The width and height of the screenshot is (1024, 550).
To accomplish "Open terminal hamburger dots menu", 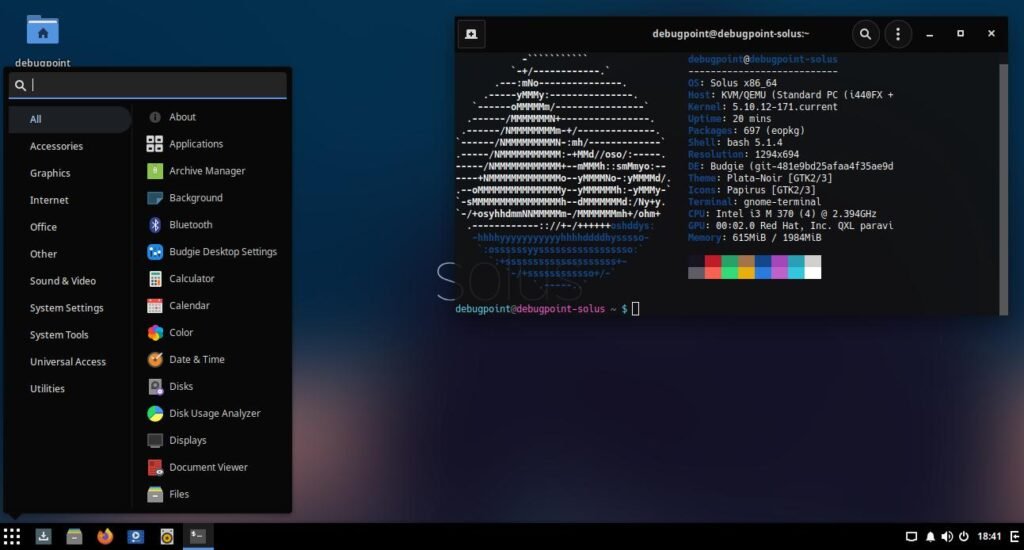I will click(x=898, y=34).
